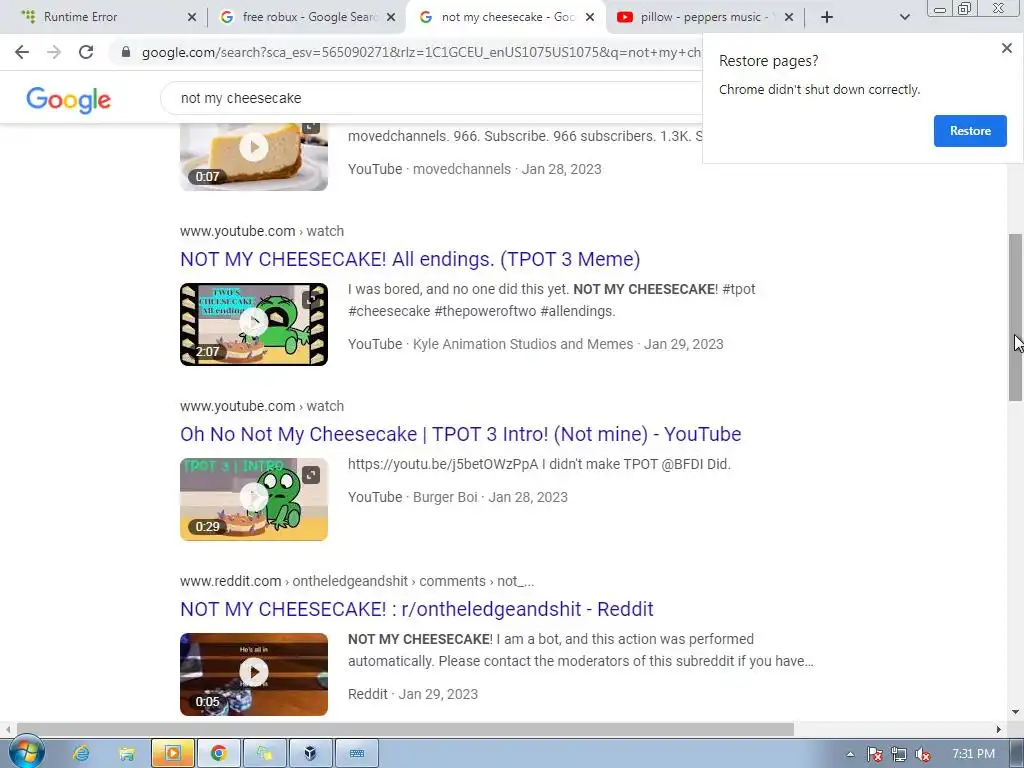The height and width of the screenshot is (768, 1024).
Task: Play the 0:29 TPOT 3 Intro thumbnail
Action: 254,499
